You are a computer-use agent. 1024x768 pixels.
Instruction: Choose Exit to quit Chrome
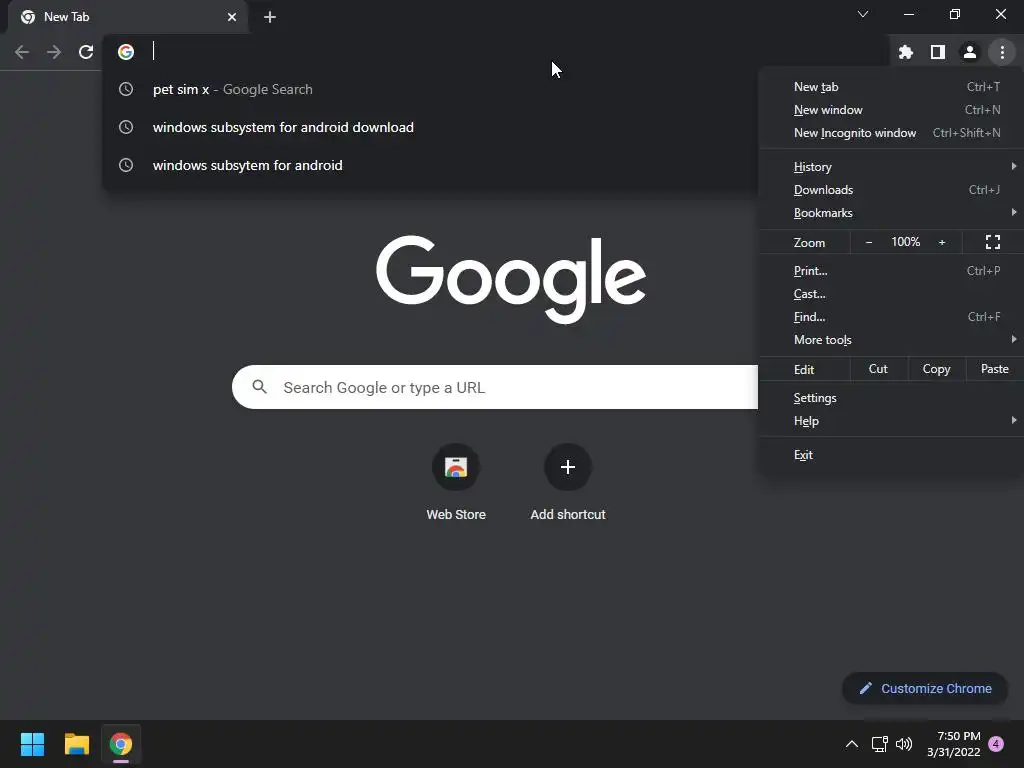pos(891,455)
